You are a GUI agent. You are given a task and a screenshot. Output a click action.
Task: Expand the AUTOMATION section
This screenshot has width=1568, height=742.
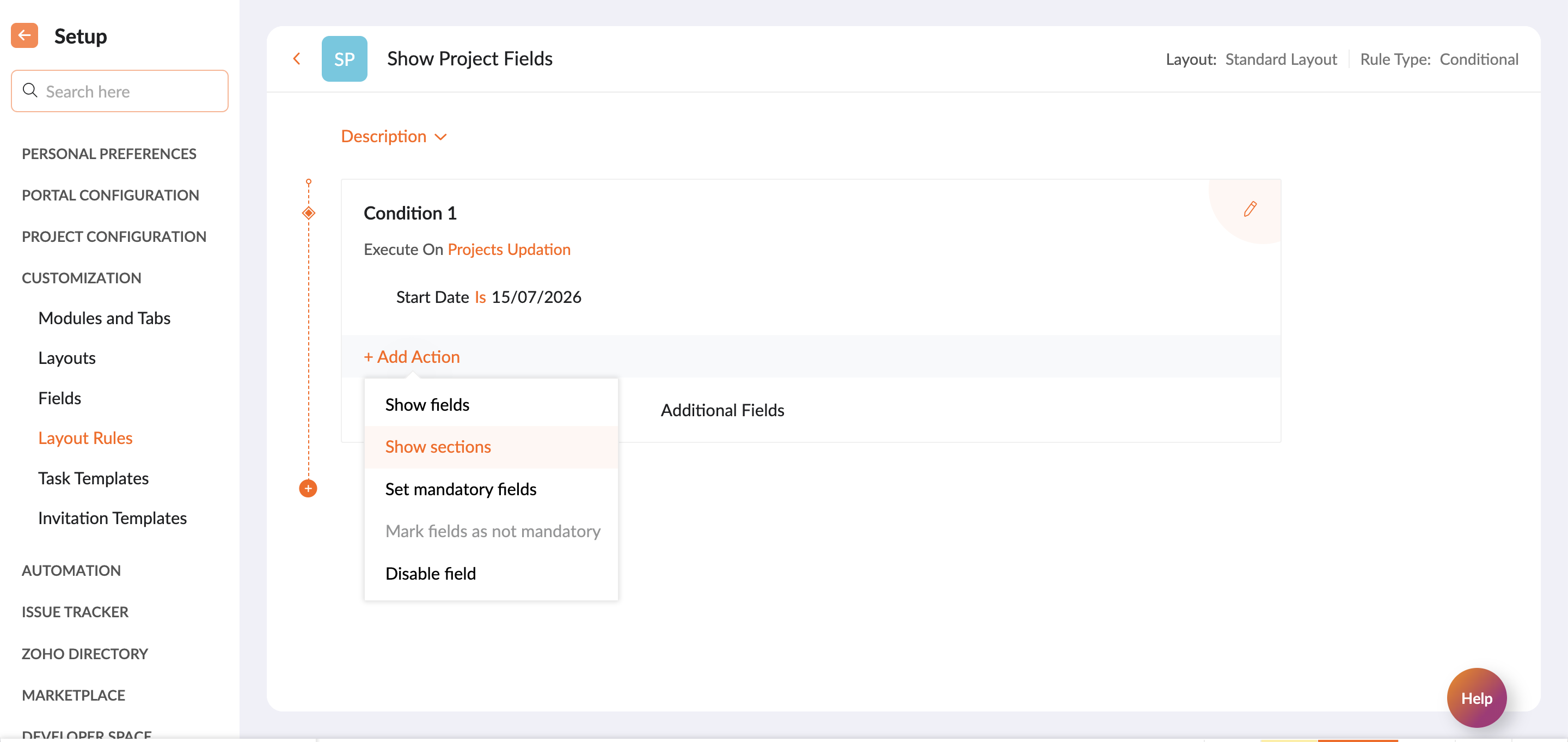coord(71,570)
